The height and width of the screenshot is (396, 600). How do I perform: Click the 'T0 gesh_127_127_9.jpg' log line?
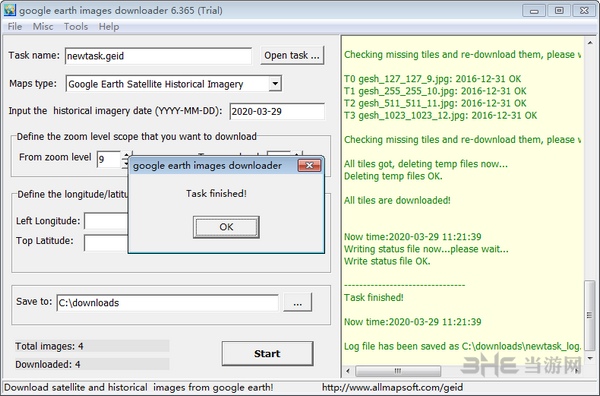coord(432,79)
